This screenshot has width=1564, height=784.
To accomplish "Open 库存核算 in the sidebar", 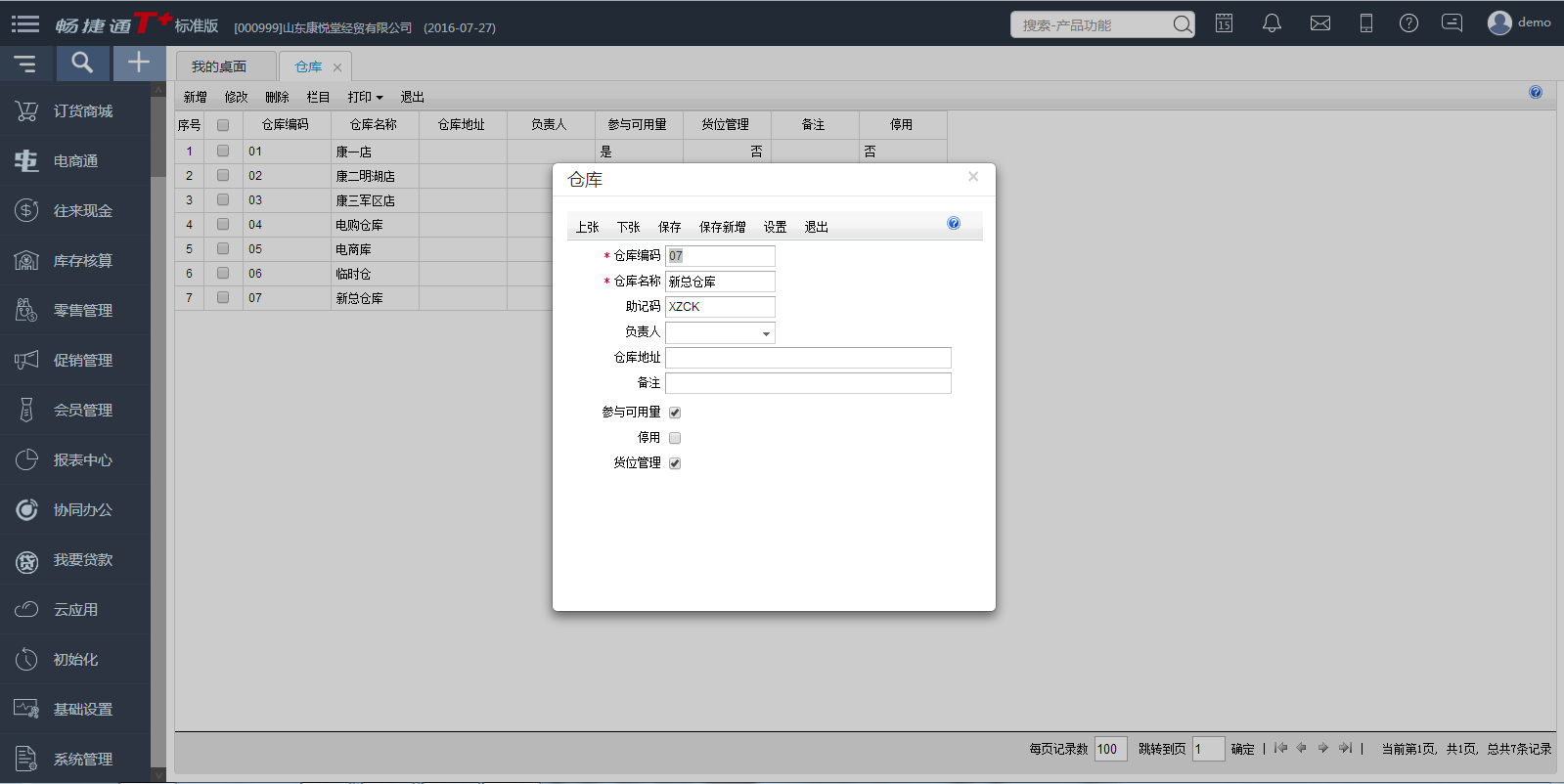I will pos(82,261).
